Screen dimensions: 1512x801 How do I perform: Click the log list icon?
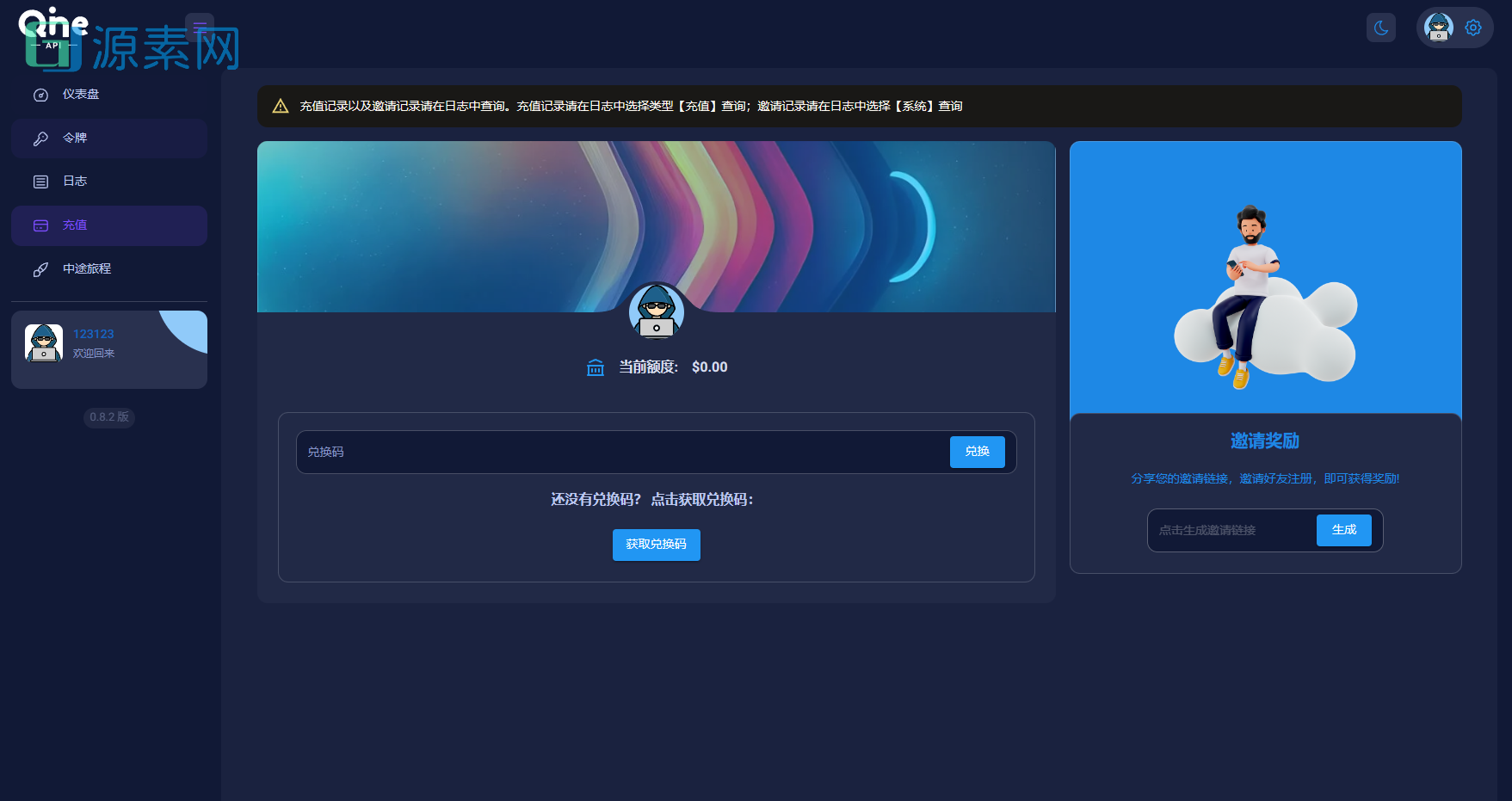pyautogui.click(x=40, y=182)
